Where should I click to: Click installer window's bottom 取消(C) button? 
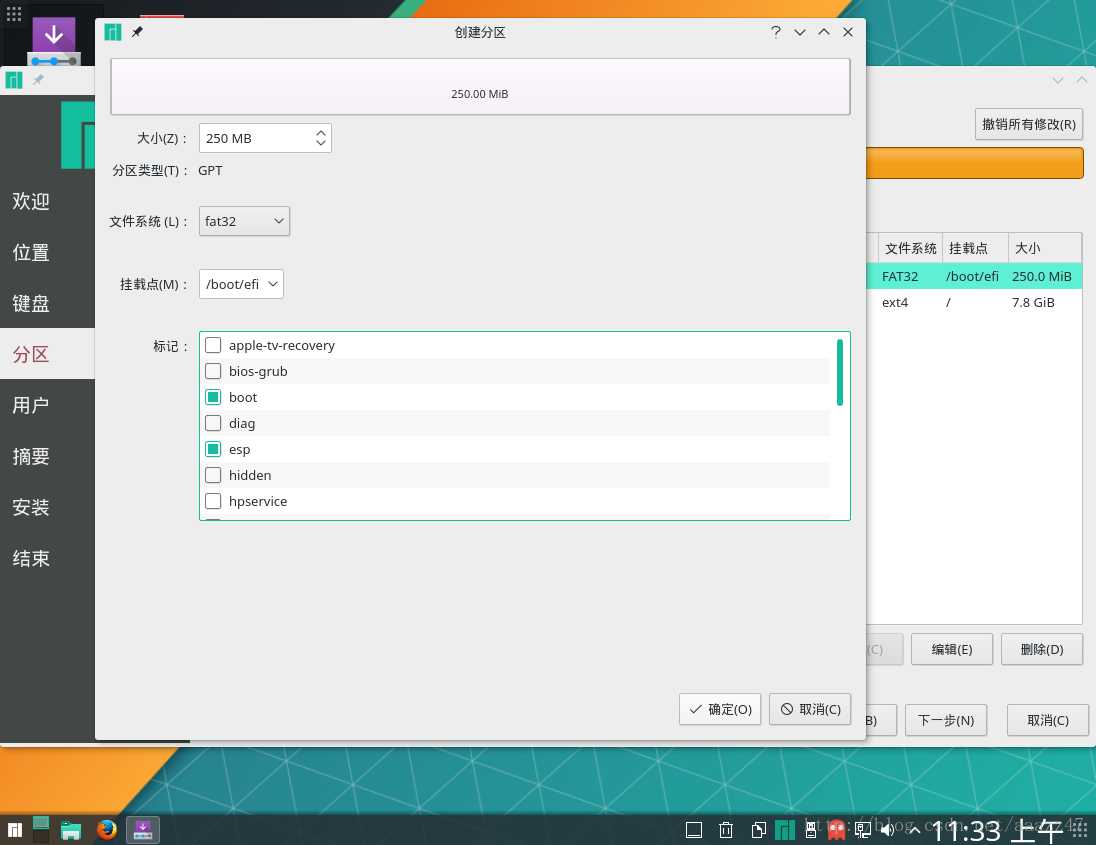pos(1048,720)
